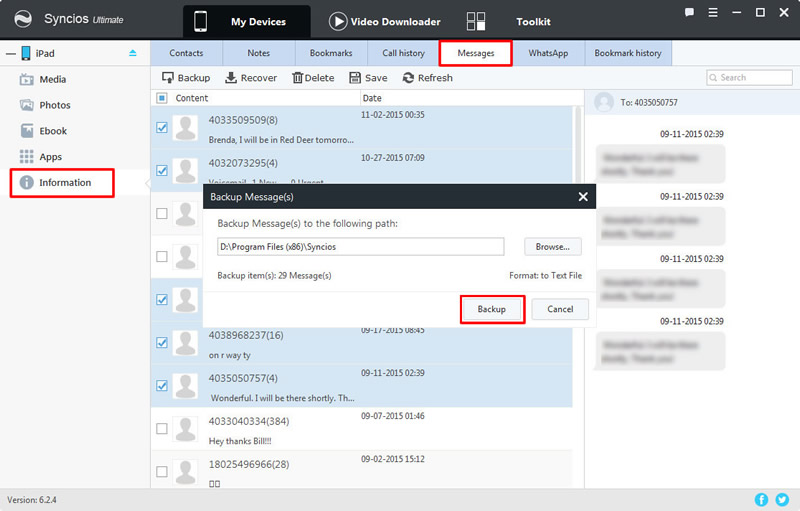Focus the Search field

(749, 78)
